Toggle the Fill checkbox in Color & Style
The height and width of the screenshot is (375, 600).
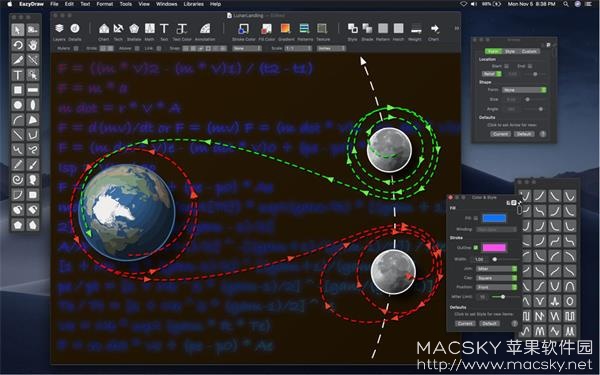click(476, 218)
